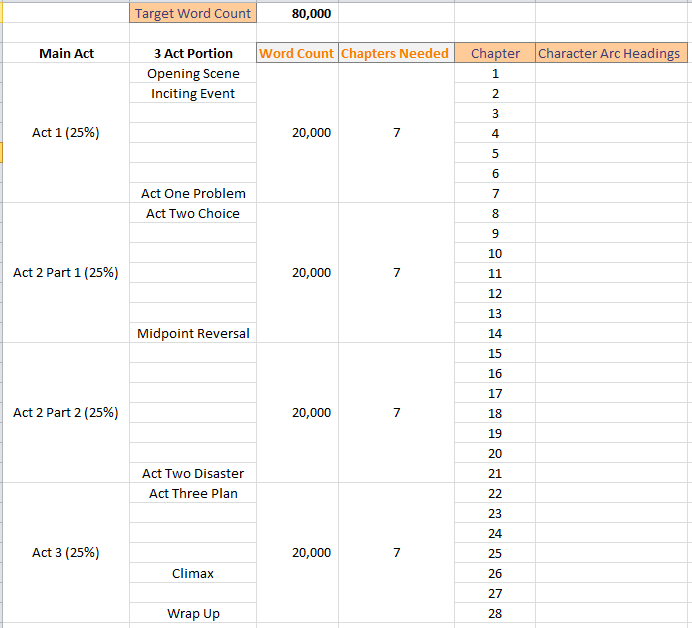The width and height of the screenshot is (692, 628).
Task: Click the Climax cell
Action: tap(193, 574)
